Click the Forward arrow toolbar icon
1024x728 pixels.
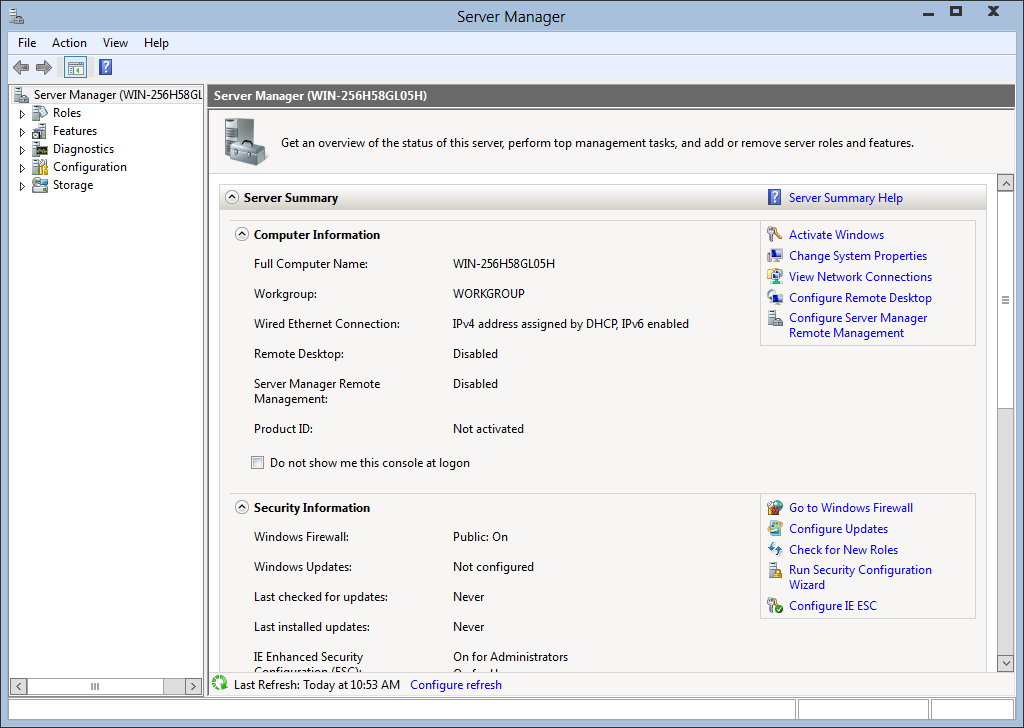(43, 67)
